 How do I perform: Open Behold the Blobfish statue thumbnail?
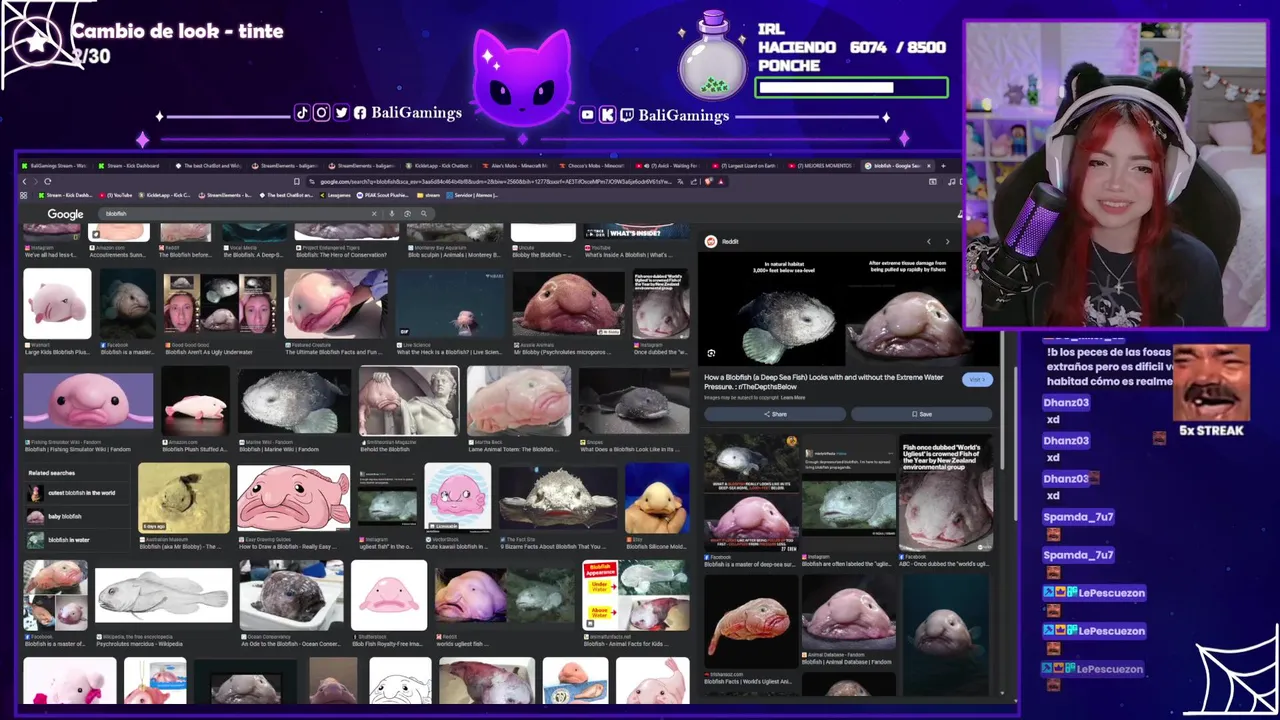tap(408, 400)
